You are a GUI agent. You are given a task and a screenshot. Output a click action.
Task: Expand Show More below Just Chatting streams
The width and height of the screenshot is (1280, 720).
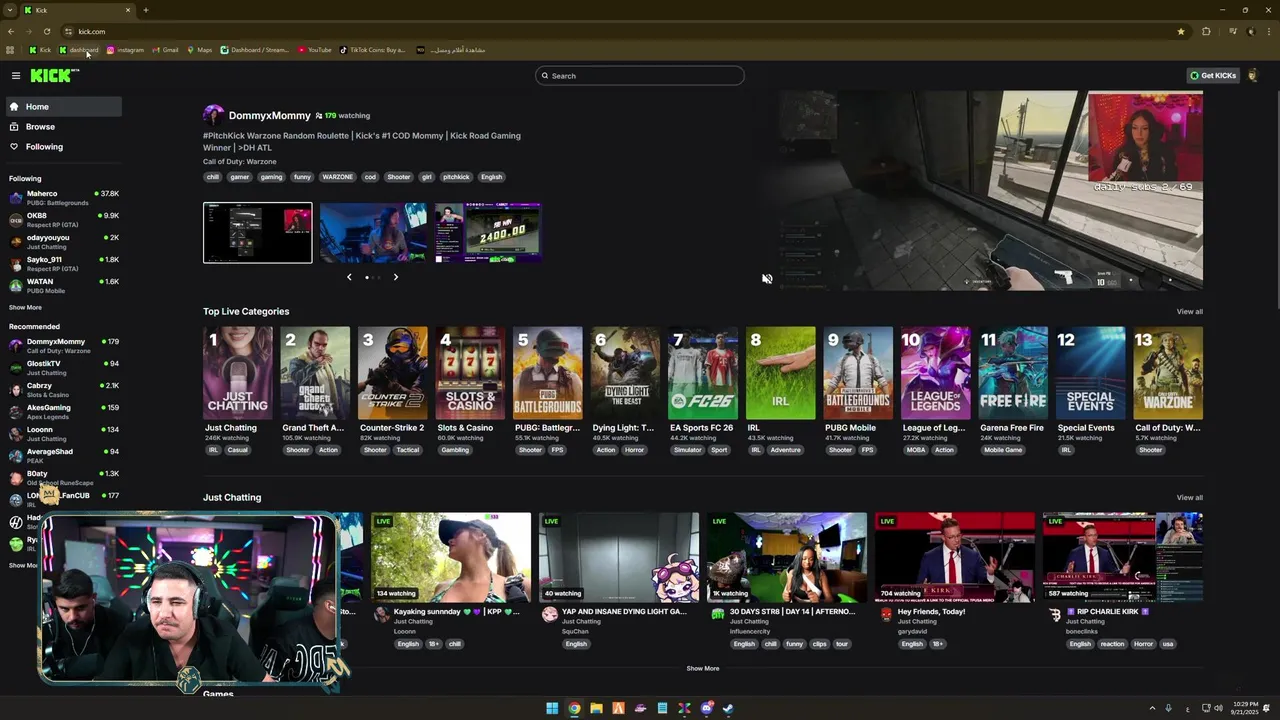tap(703, 668)
